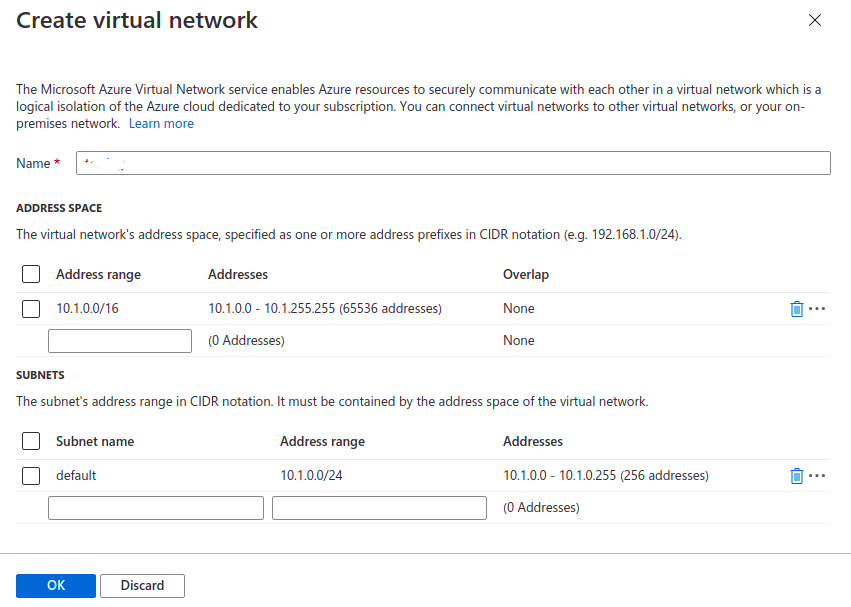Delete the 10.1.0.0/16 address range
The image size is (851, 607).
[797, 308]
